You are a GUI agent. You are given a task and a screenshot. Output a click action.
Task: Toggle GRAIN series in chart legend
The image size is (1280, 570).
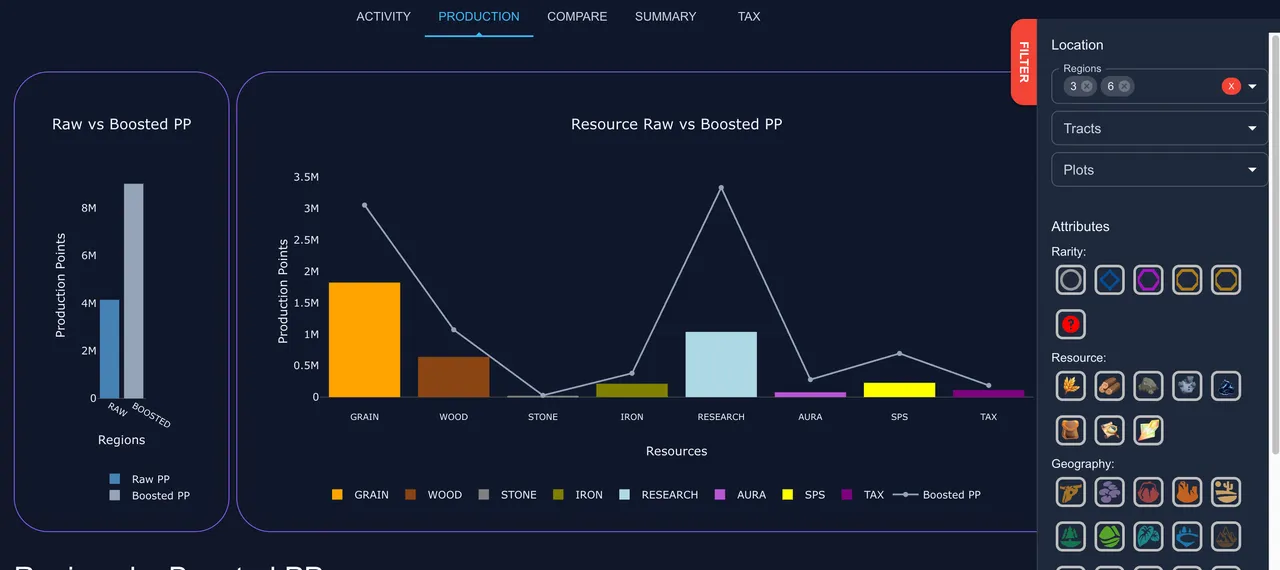tap(361, 495)
